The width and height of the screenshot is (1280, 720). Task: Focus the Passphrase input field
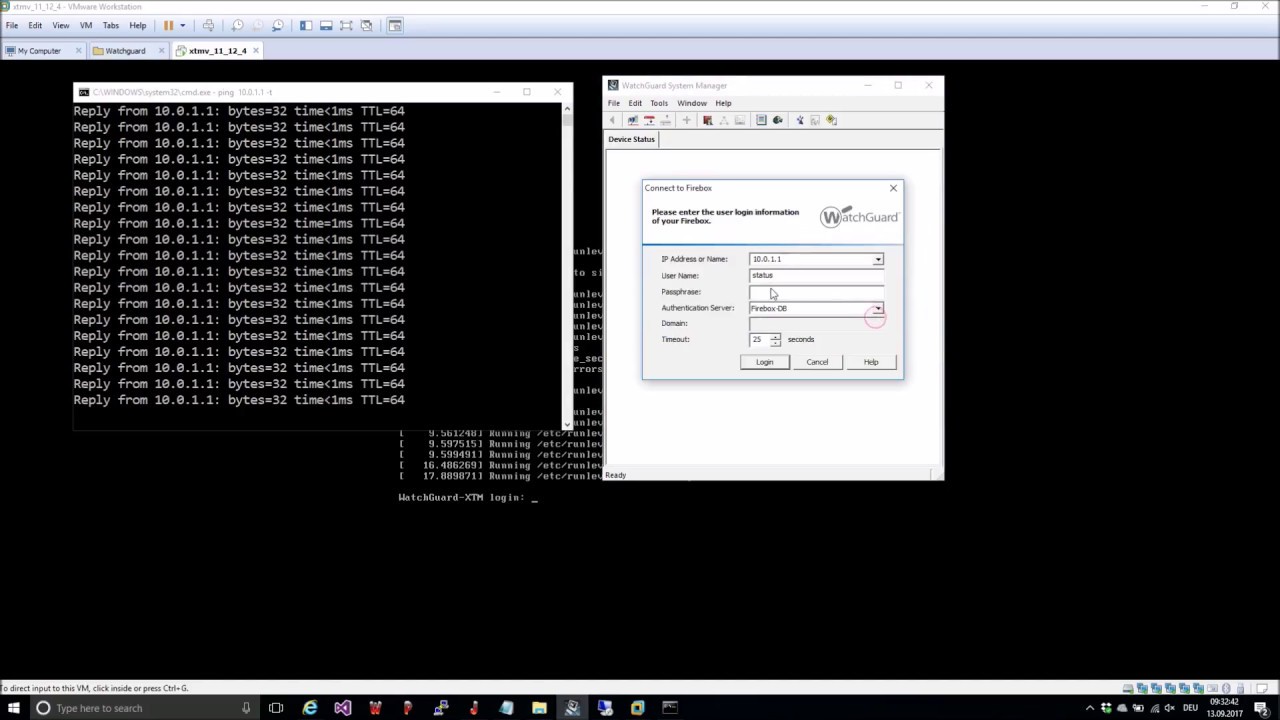click(816, 291)
